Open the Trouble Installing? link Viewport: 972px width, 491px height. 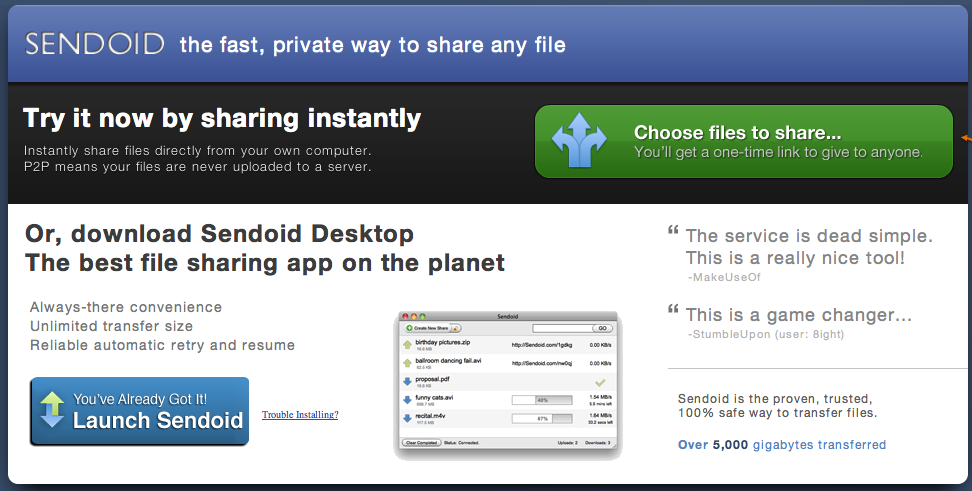pyautogui.click(x=300, y=415)
